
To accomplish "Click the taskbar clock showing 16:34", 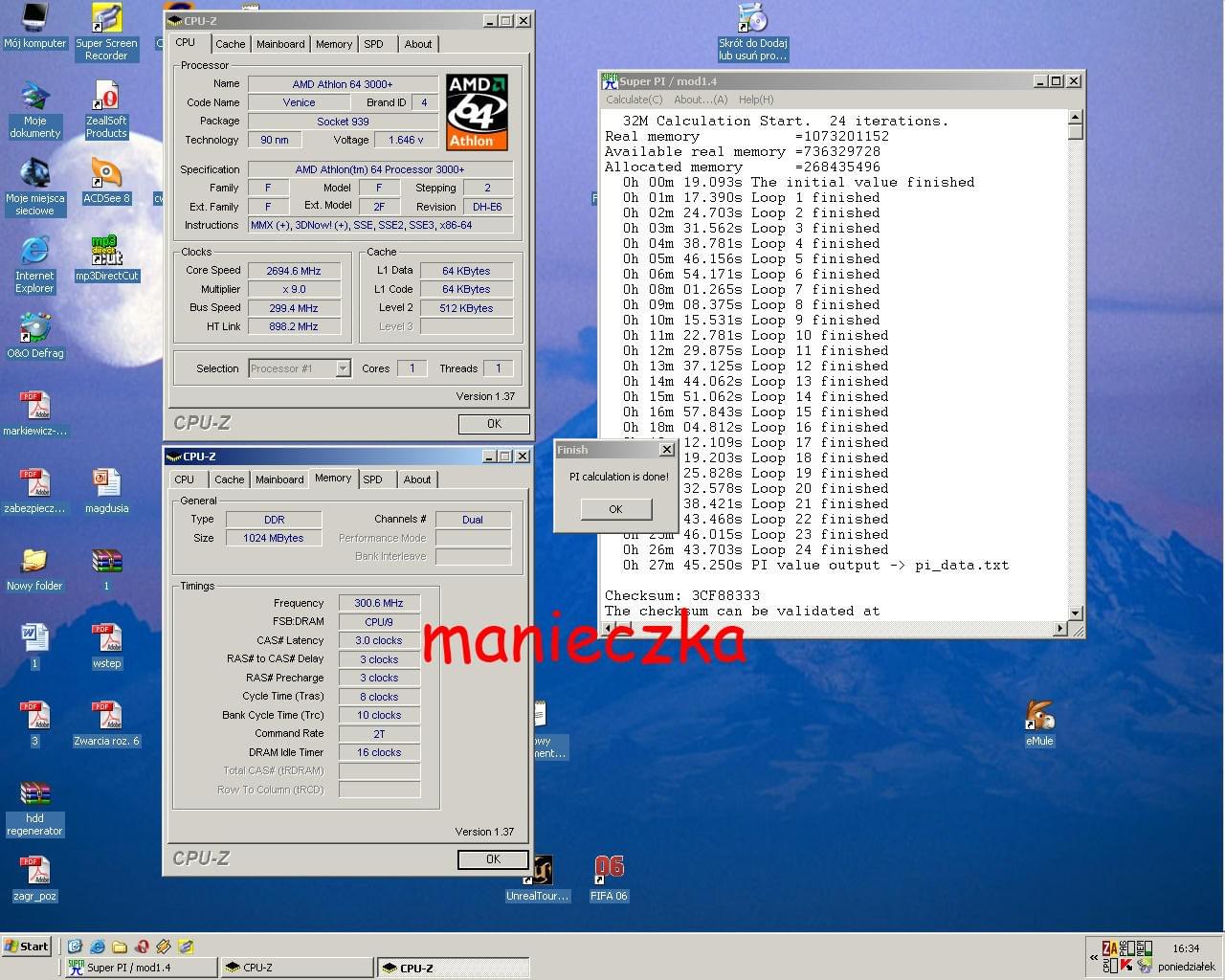I will tap(1186, 948).
